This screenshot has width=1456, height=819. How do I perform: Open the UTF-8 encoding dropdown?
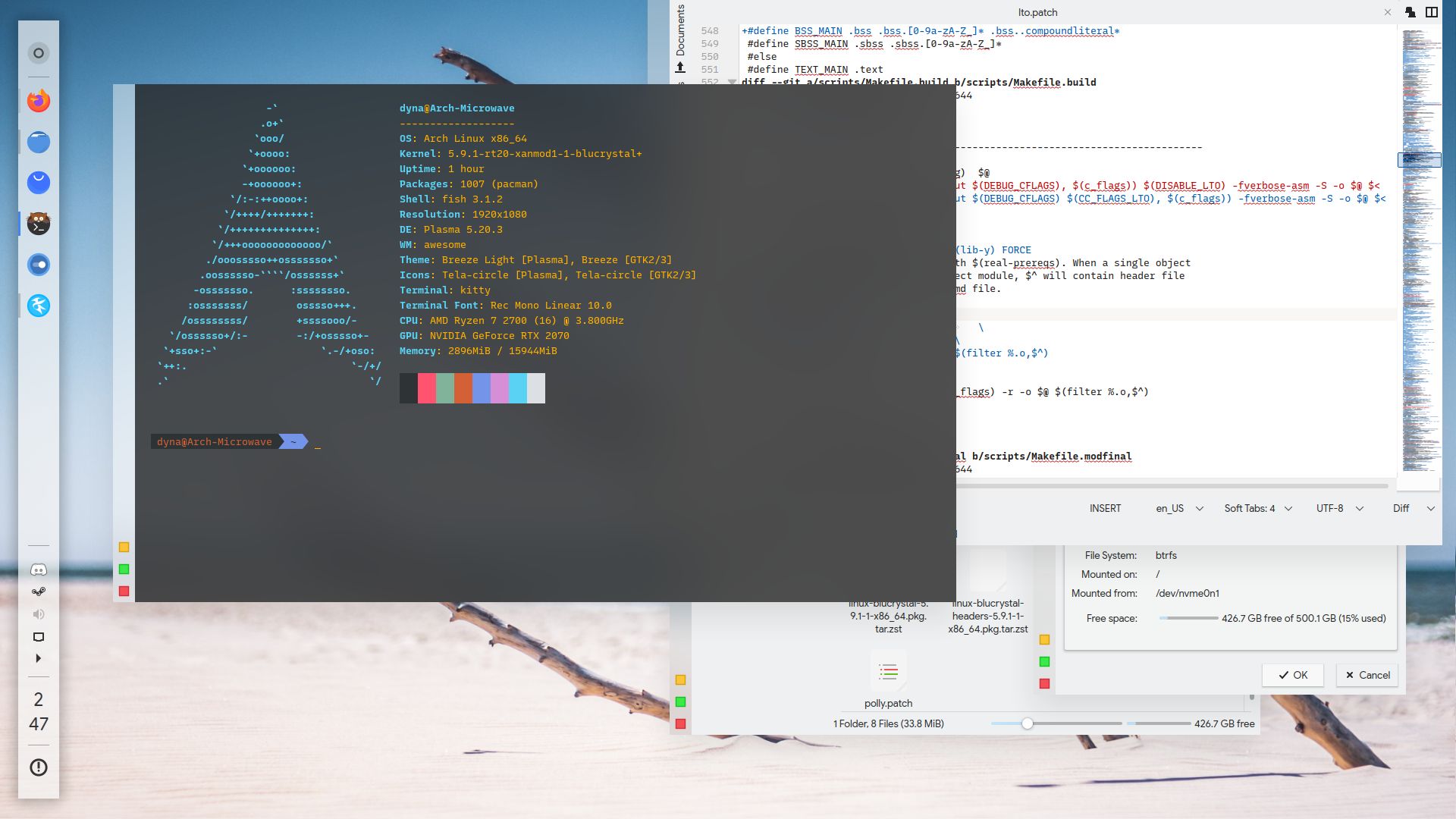[x=1336, y=508]
